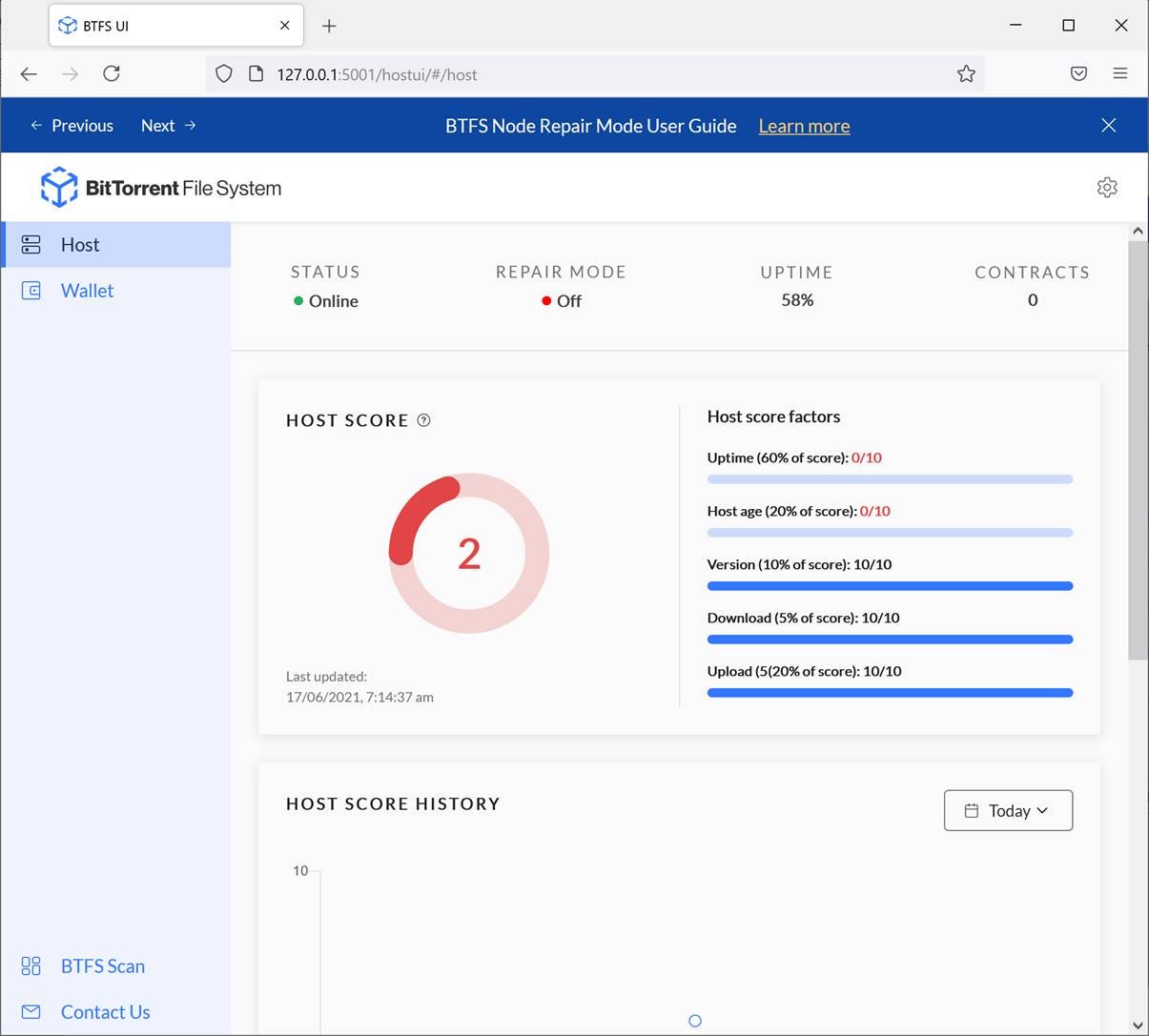The height and width of the screenshot is (1036, 1149).
Task: Click the Upload score progress bar
Action: tap(890, 693)
